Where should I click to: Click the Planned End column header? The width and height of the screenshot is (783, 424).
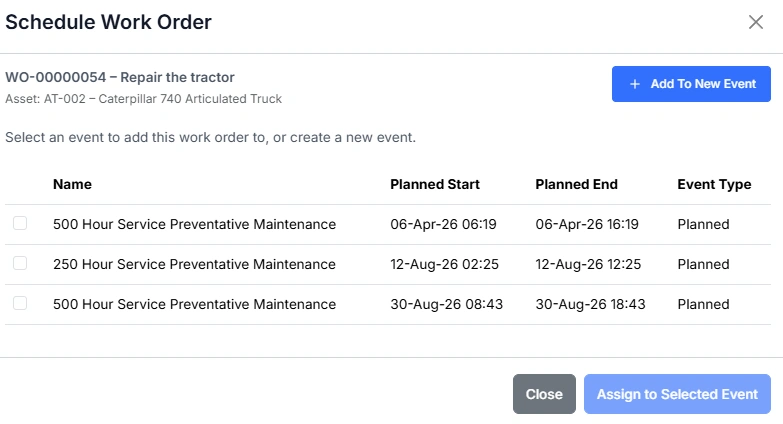point(576,184)
